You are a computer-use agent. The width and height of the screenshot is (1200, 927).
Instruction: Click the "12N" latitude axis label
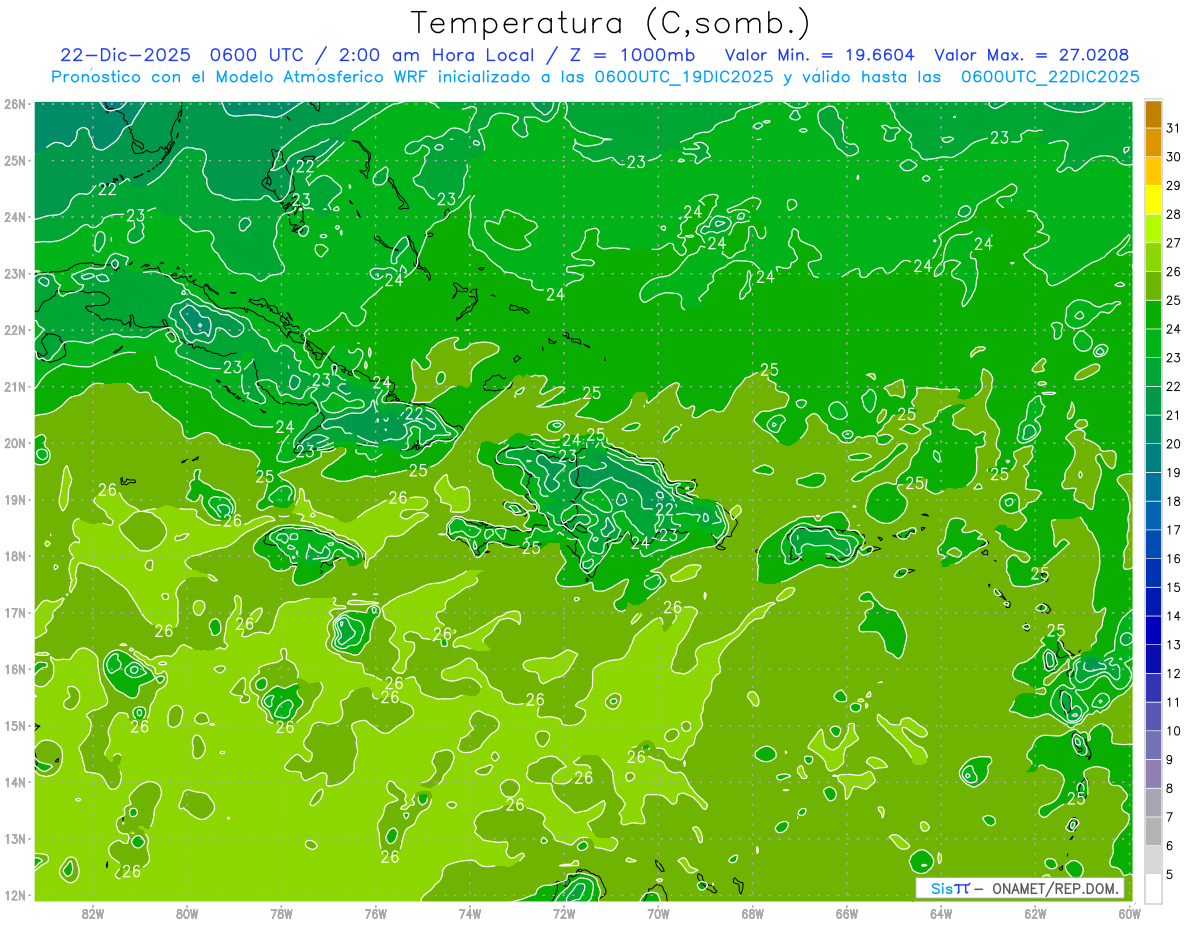(15, 895)
